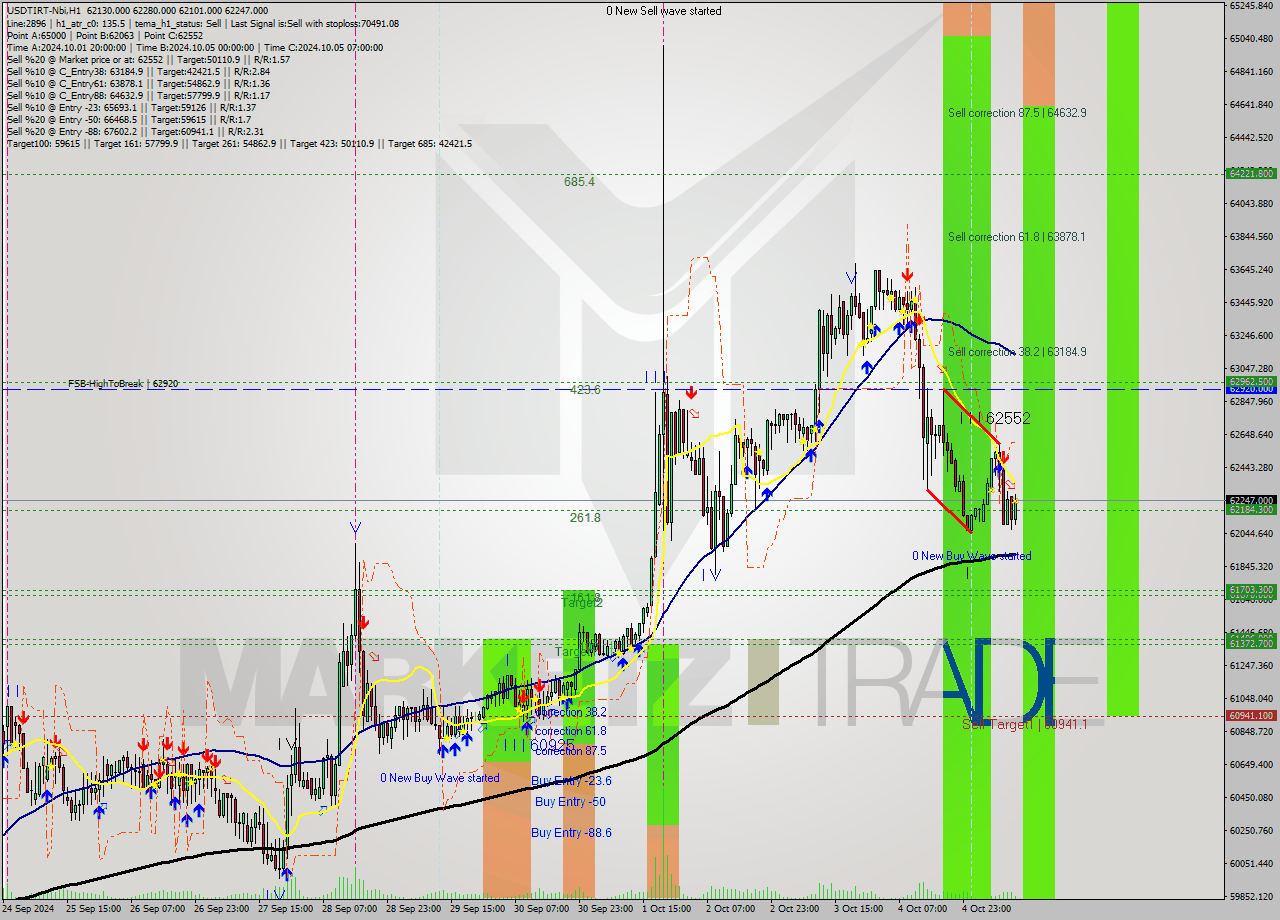Viewport: 1280px width, 920px height.
Task: Click the 'Sell %20 @ Market price' info line
Action: tap(148, 59)
